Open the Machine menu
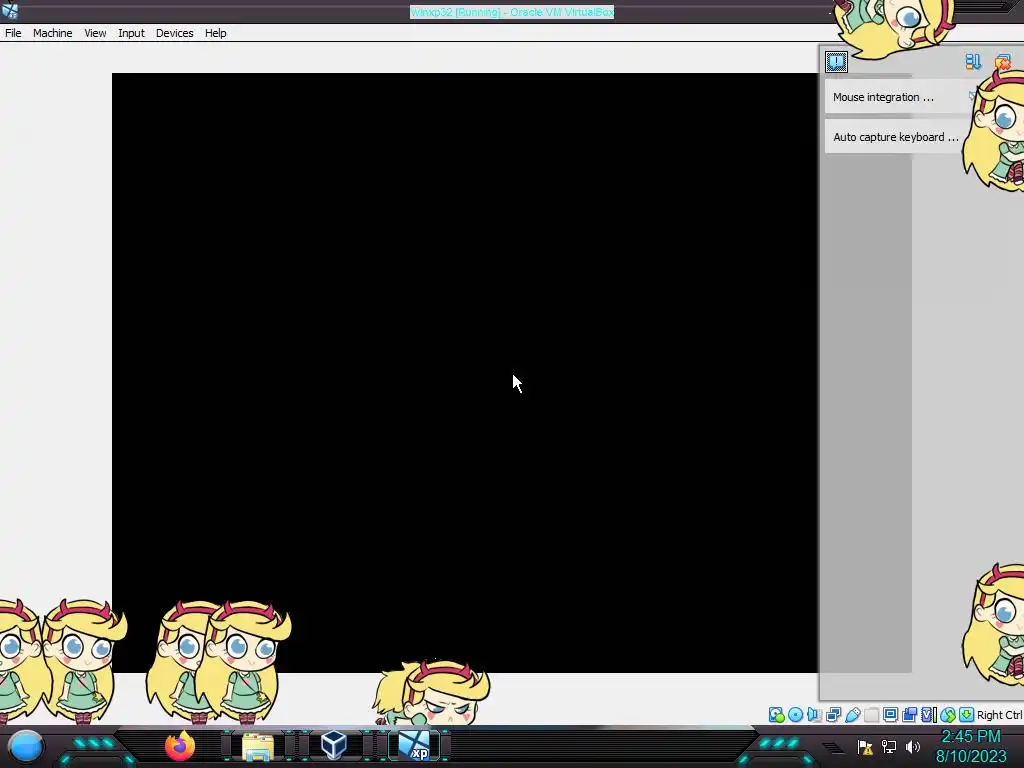Image resolution: width=1024 pixels, height=768 pixels. coord(52,33)
